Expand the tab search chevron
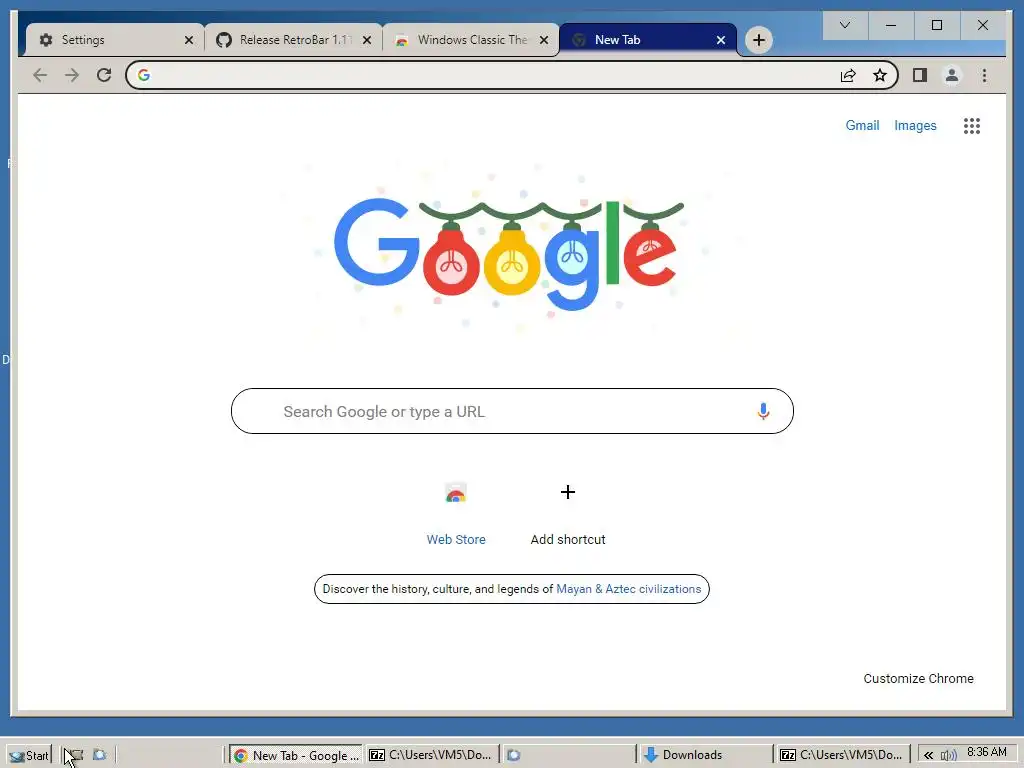Screen dimensions: 1024x768 click(844, 25)
